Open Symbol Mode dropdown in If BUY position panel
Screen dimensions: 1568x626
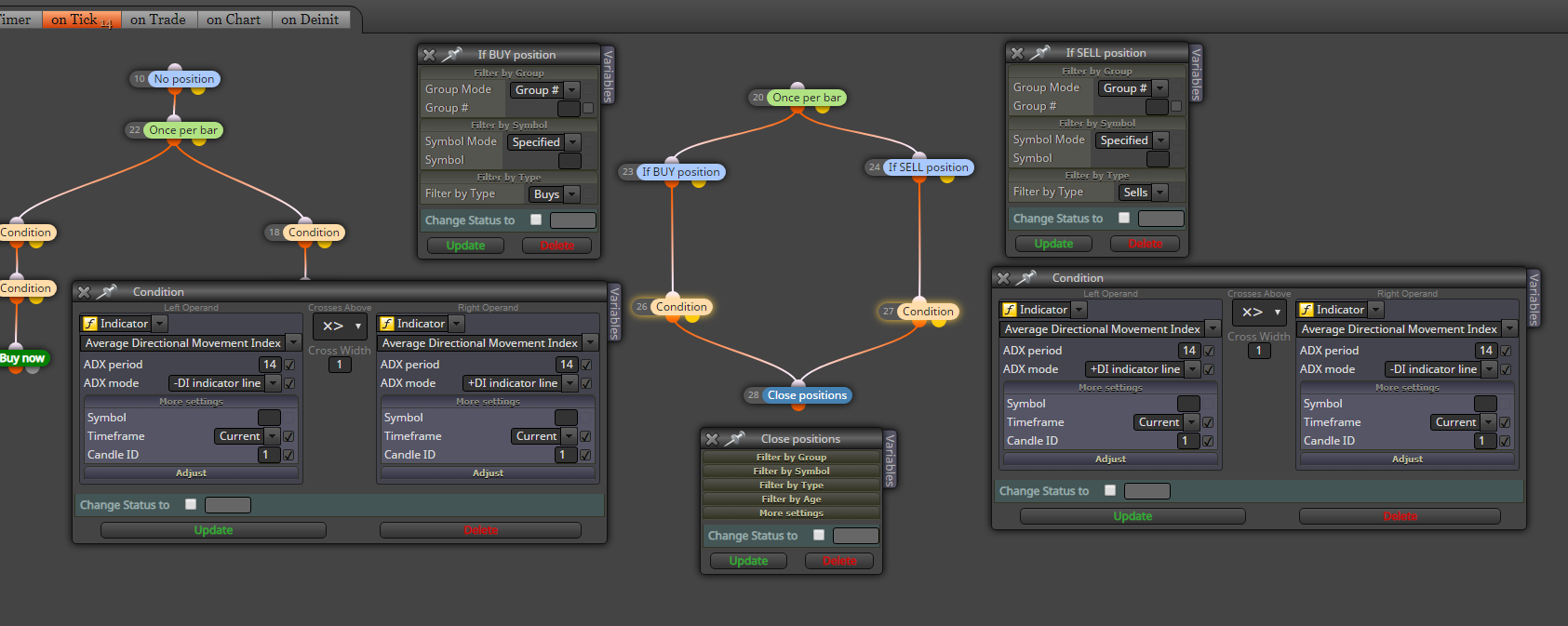click(544, 142)
